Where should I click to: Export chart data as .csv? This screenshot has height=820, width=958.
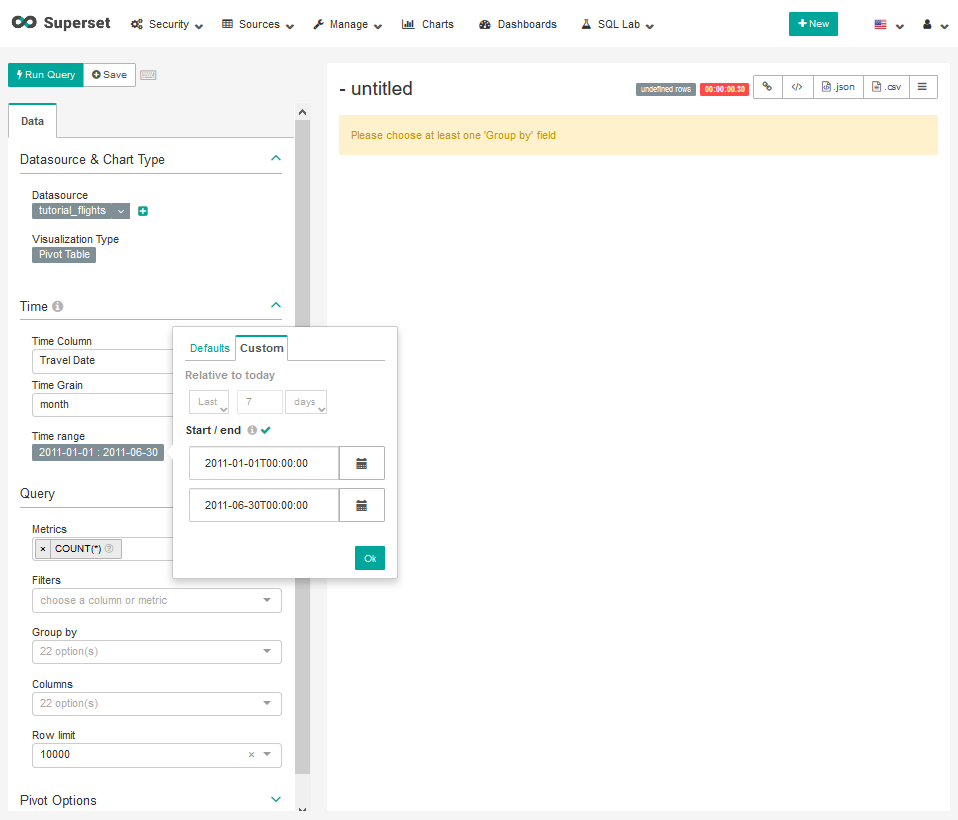pyautogui.click(x=886, y=87)
